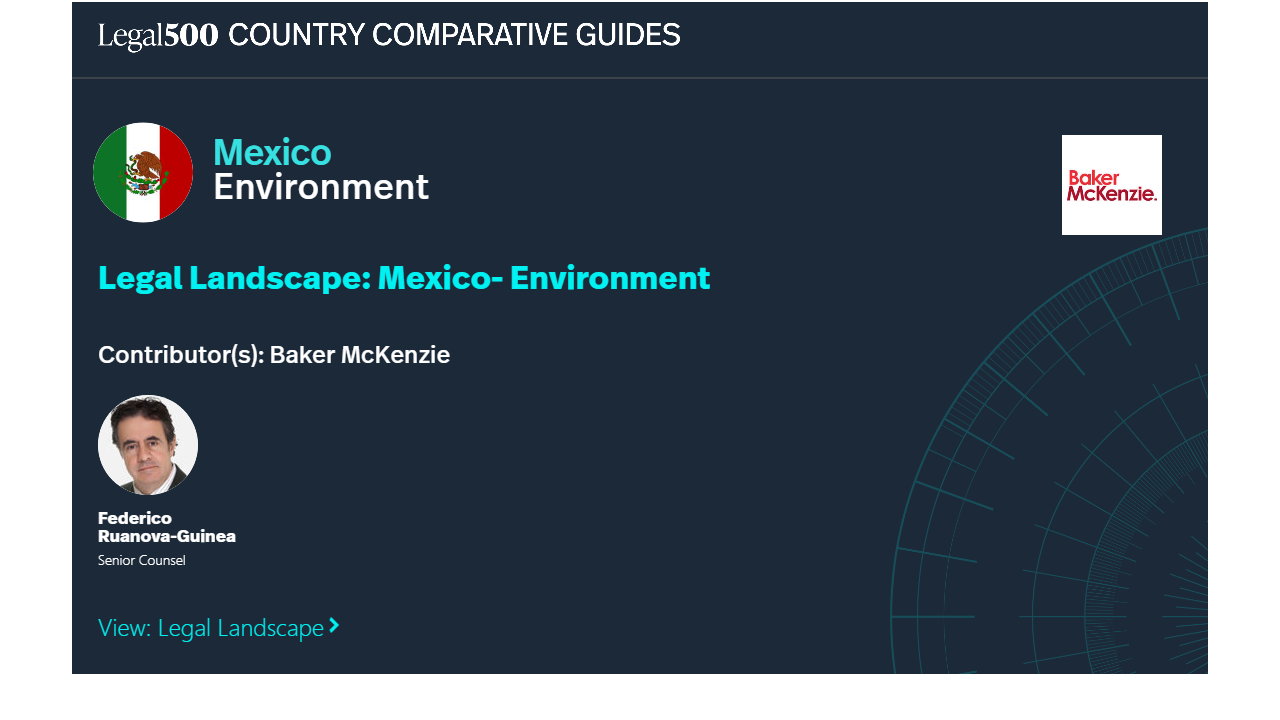Click the Legal500 logo in the header
This screenshot has width=1280, height=720.
coord(158,36)
